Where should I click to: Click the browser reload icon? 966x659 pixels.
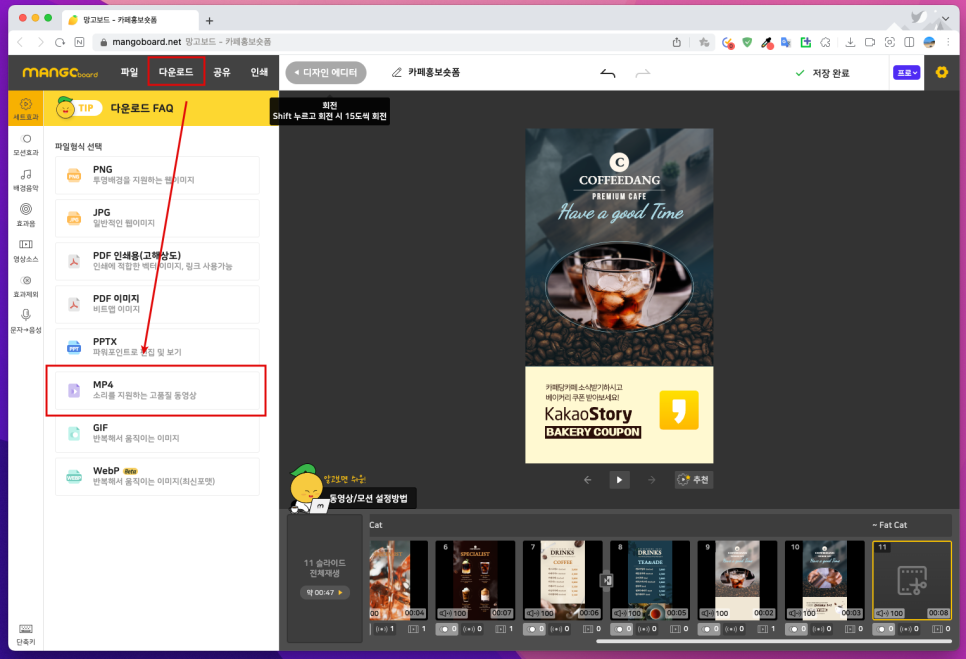click(60, 42)
